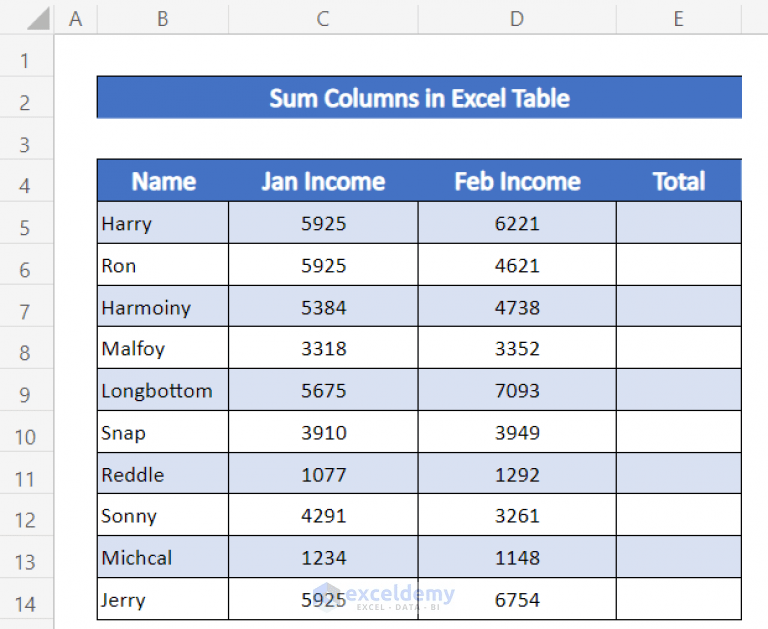Select column B header
Image resolution: width=768 pixels, height=629 pixels.
(163, 19)
